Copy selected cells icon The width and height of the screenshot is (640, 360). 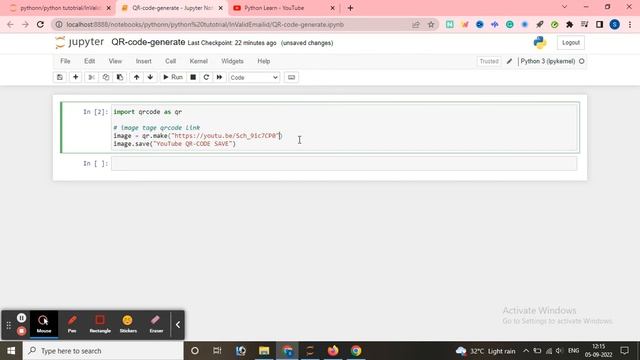click(x=106, y=77)
